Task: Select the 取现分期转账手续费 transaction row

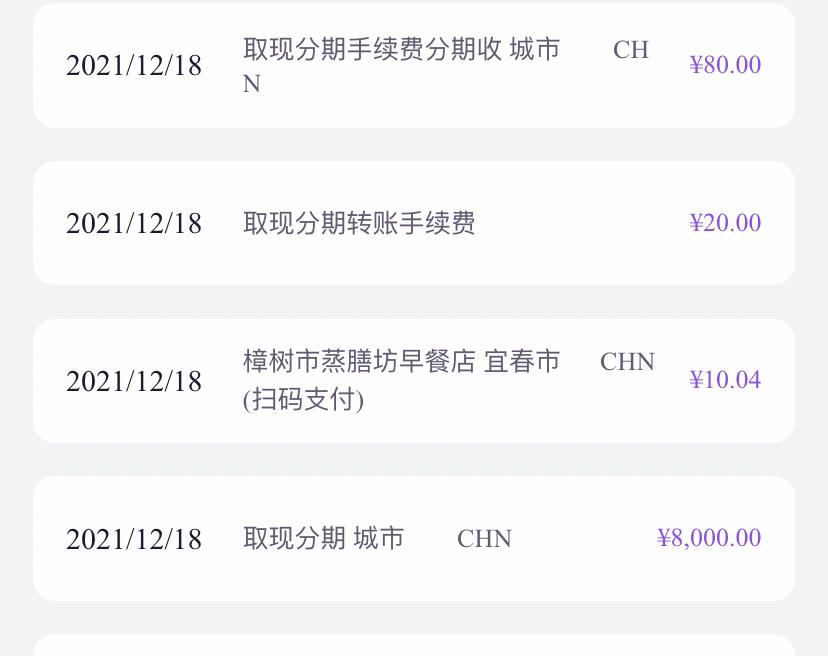Action: pos(414,223)
